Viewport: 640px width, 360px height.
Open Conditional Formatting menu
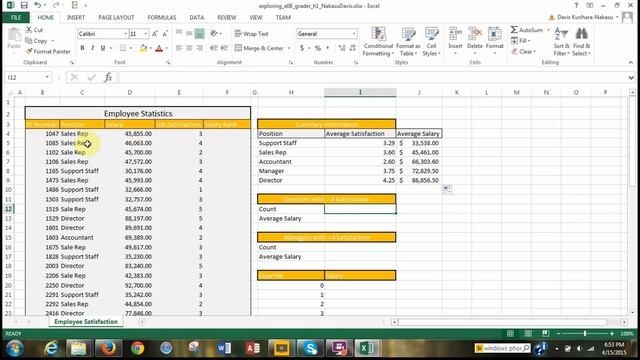tap(378, 41)
